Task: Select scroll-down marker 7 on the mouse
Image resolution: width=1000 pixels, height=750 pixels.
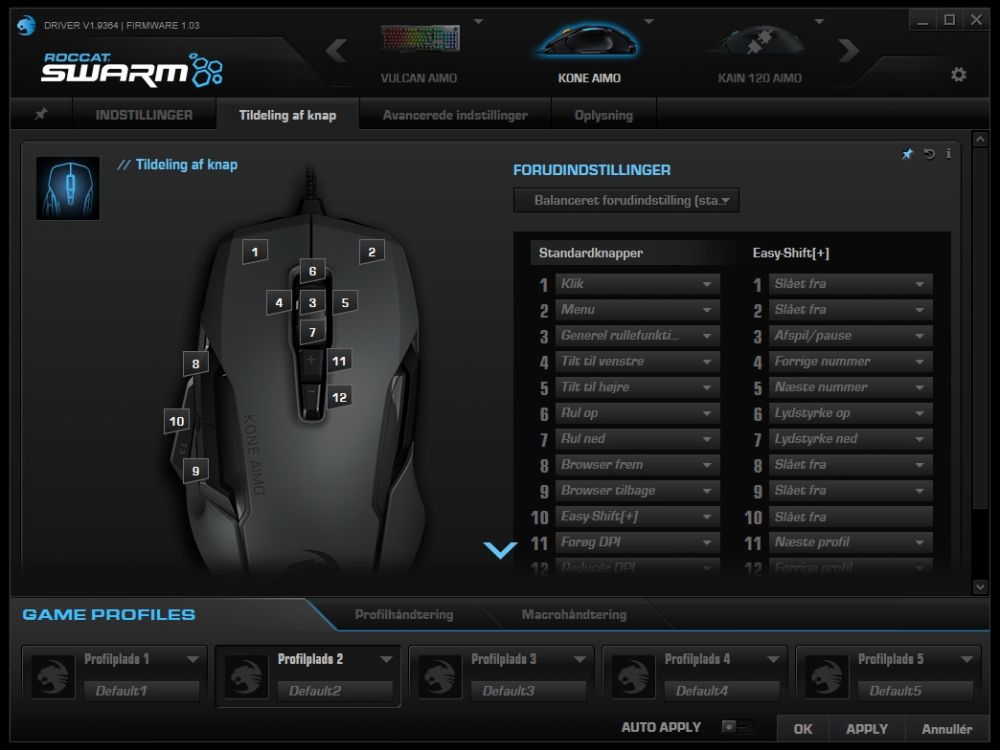Action: point(312,332)
